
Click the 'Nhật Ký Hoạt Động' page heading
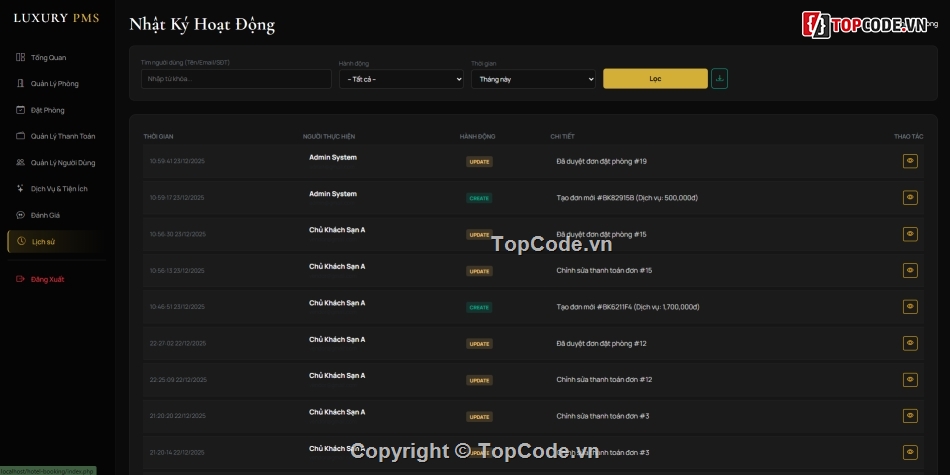202,24
